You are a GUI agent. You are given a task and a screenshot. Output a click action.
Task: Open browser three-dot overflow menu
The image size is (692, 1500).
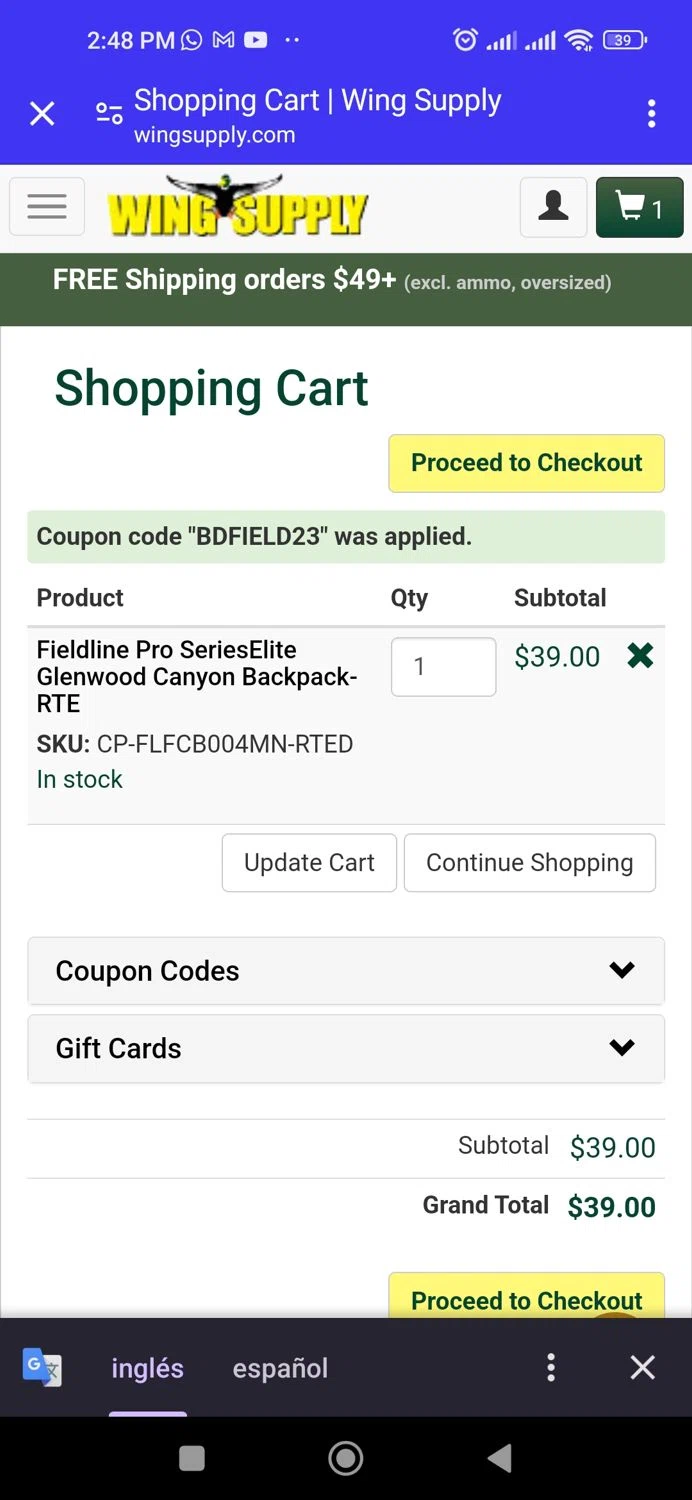point(651,114)
